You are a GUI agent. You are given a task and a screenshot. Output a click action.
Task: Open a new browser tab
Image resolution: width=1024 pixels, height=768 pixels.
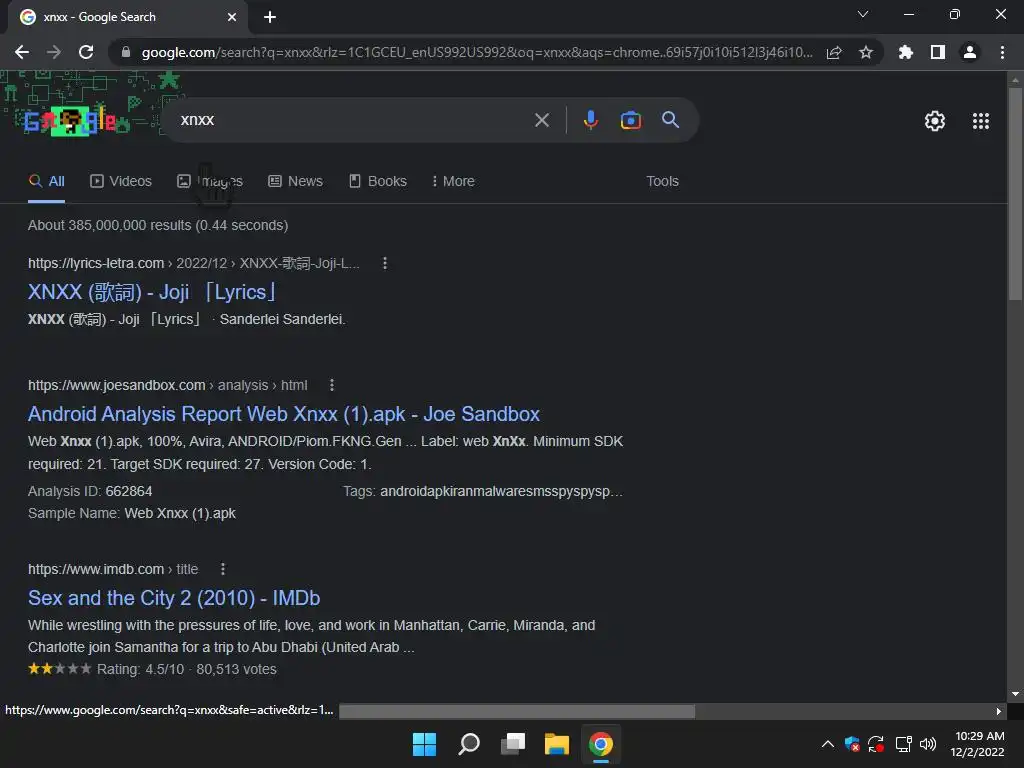(x=270, y=17)
